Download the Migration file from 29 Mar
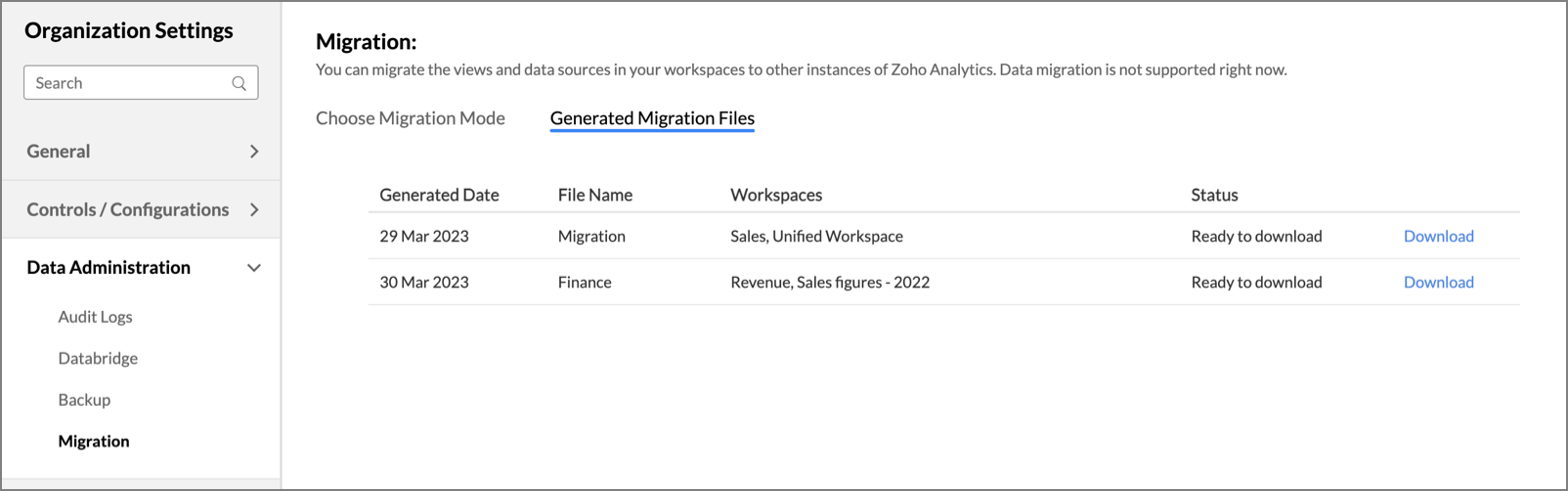 tap(1438, 236)
